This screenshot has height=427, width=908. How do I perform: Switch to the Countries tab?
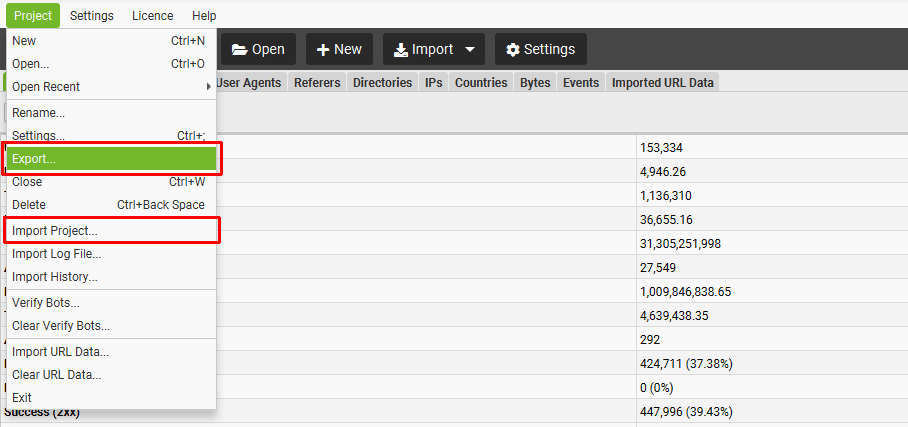tap(481, 83)
